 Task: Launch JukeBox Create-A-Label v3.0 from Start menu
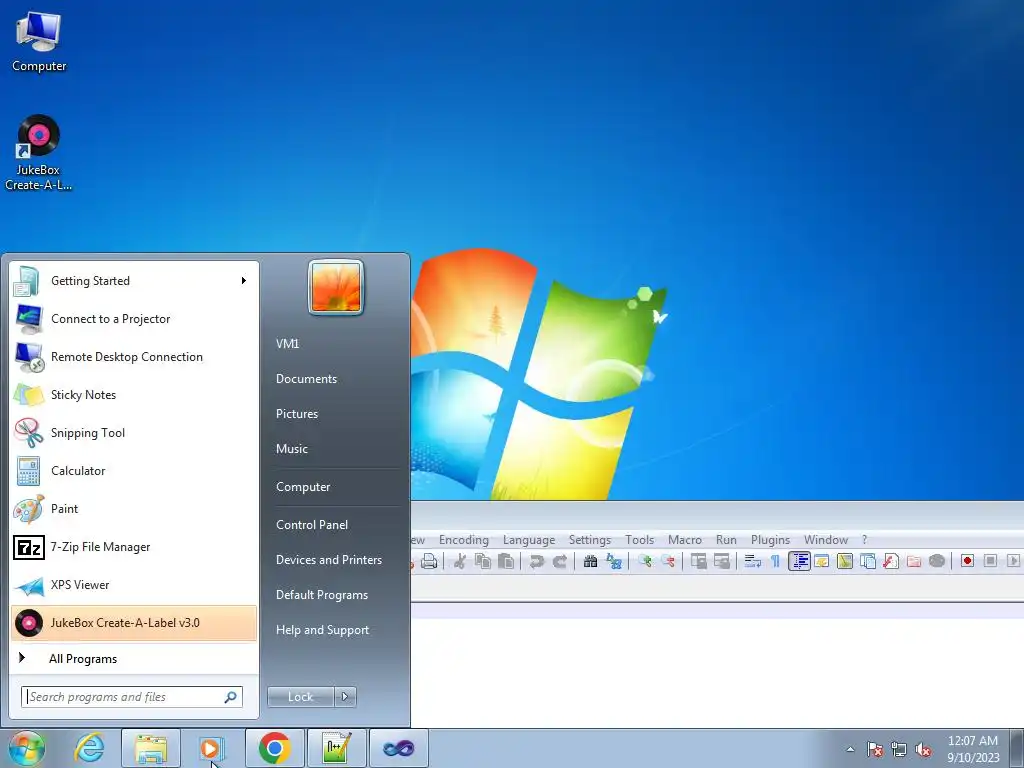click(134, 622)
